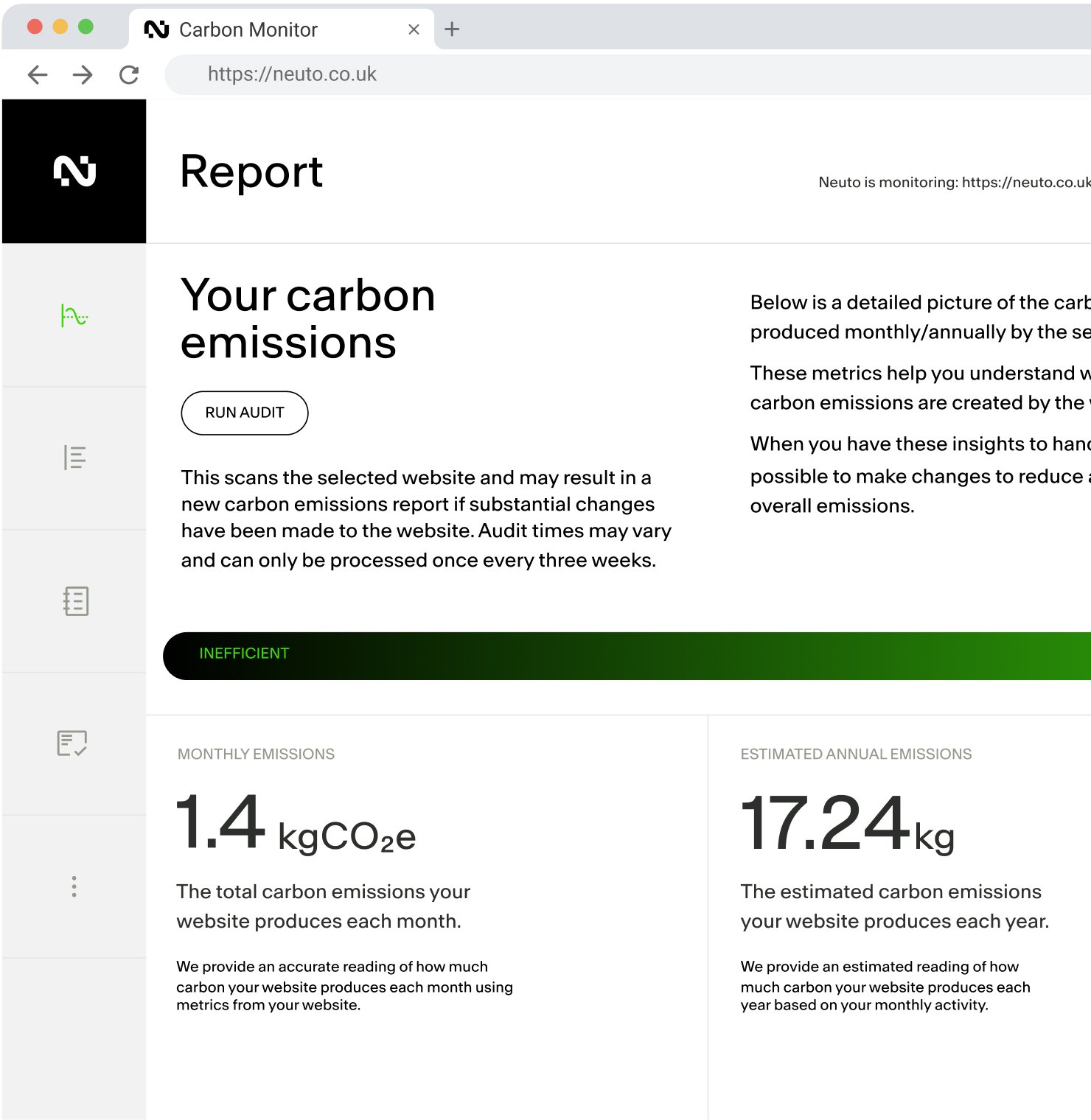Click the Report page heading
The width and height of the screenshot is (1091, 1120).
(251, 172)
